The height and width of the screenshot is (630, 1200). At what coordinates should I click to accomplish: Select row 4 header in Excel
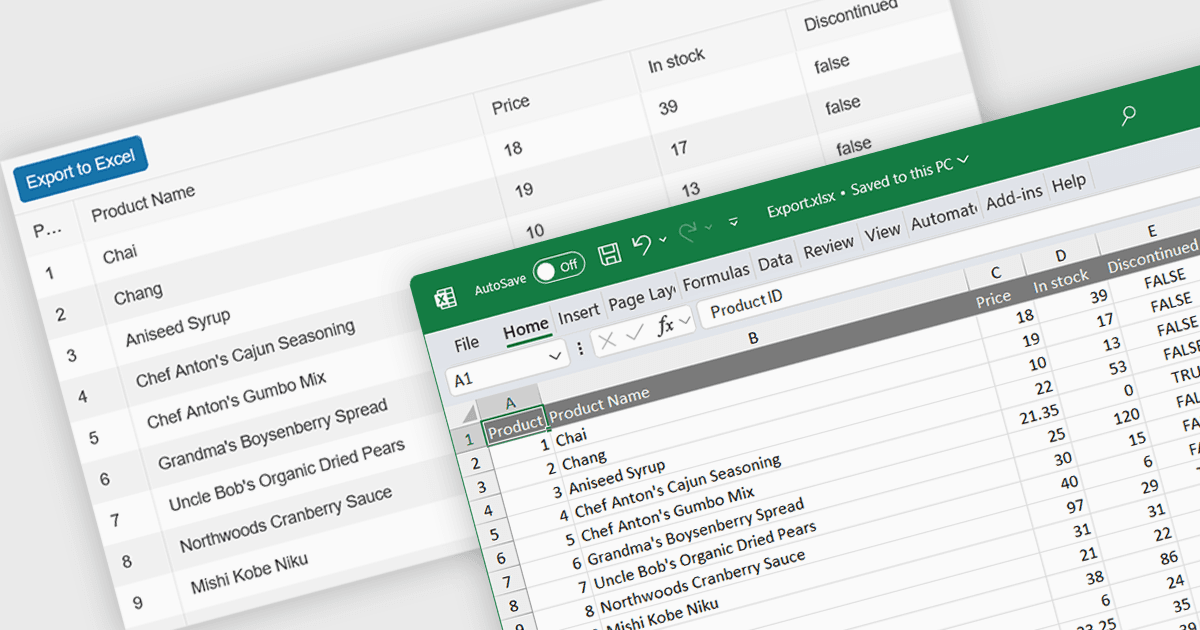coord(489,511)
